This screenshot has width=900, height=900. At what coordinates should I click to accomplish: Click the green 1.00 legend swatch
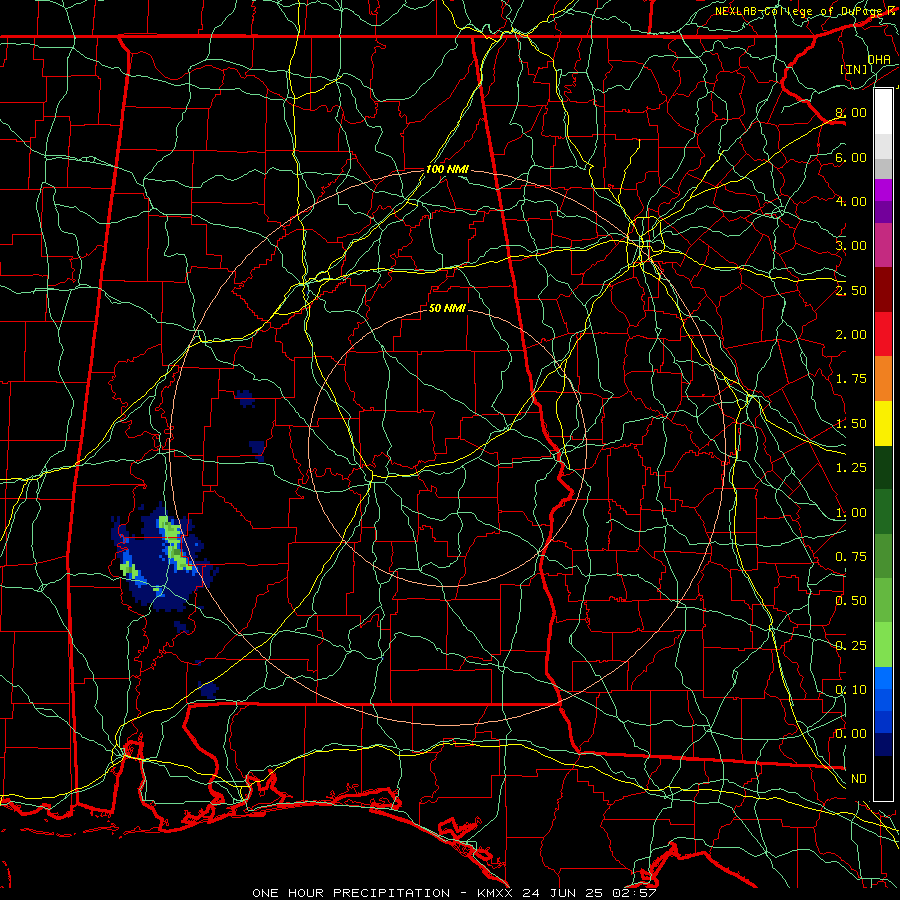pyautogui.click(x=883, y=511)
